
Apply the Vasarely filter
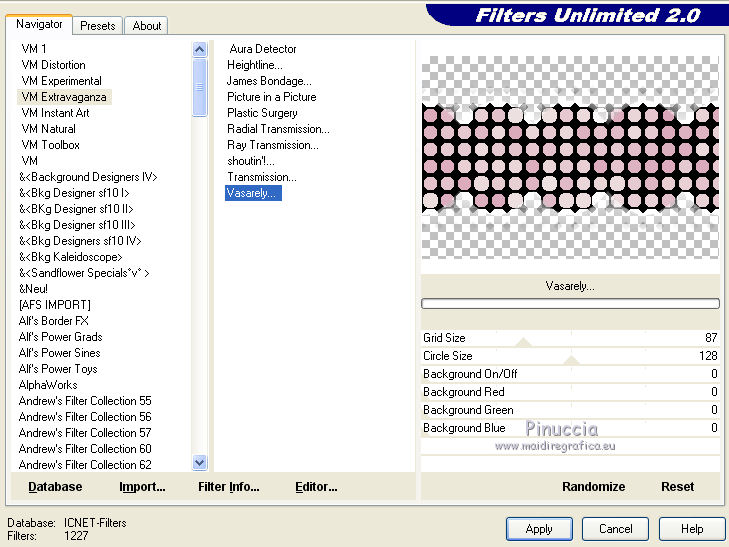tap(539, 529)
